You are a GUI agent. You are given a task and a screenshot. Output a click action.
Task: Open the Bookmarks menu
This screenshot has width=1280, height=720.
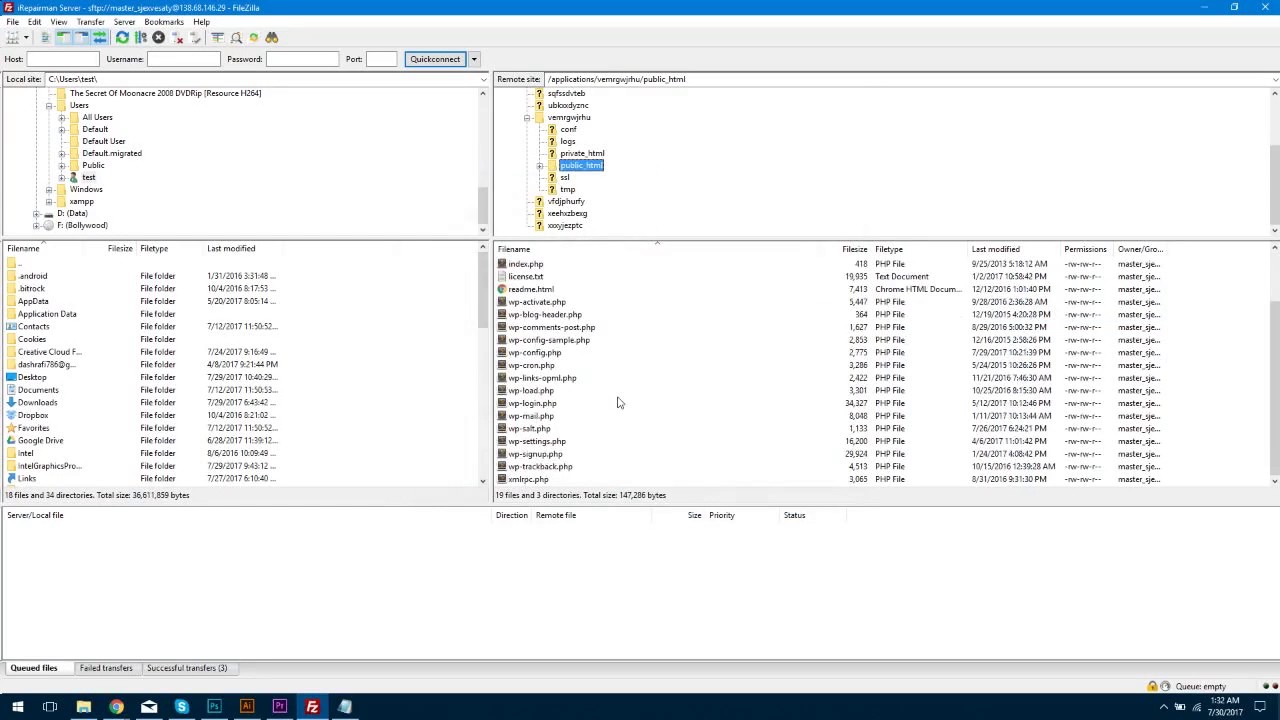pyautogui.click(x=164, y=22)
